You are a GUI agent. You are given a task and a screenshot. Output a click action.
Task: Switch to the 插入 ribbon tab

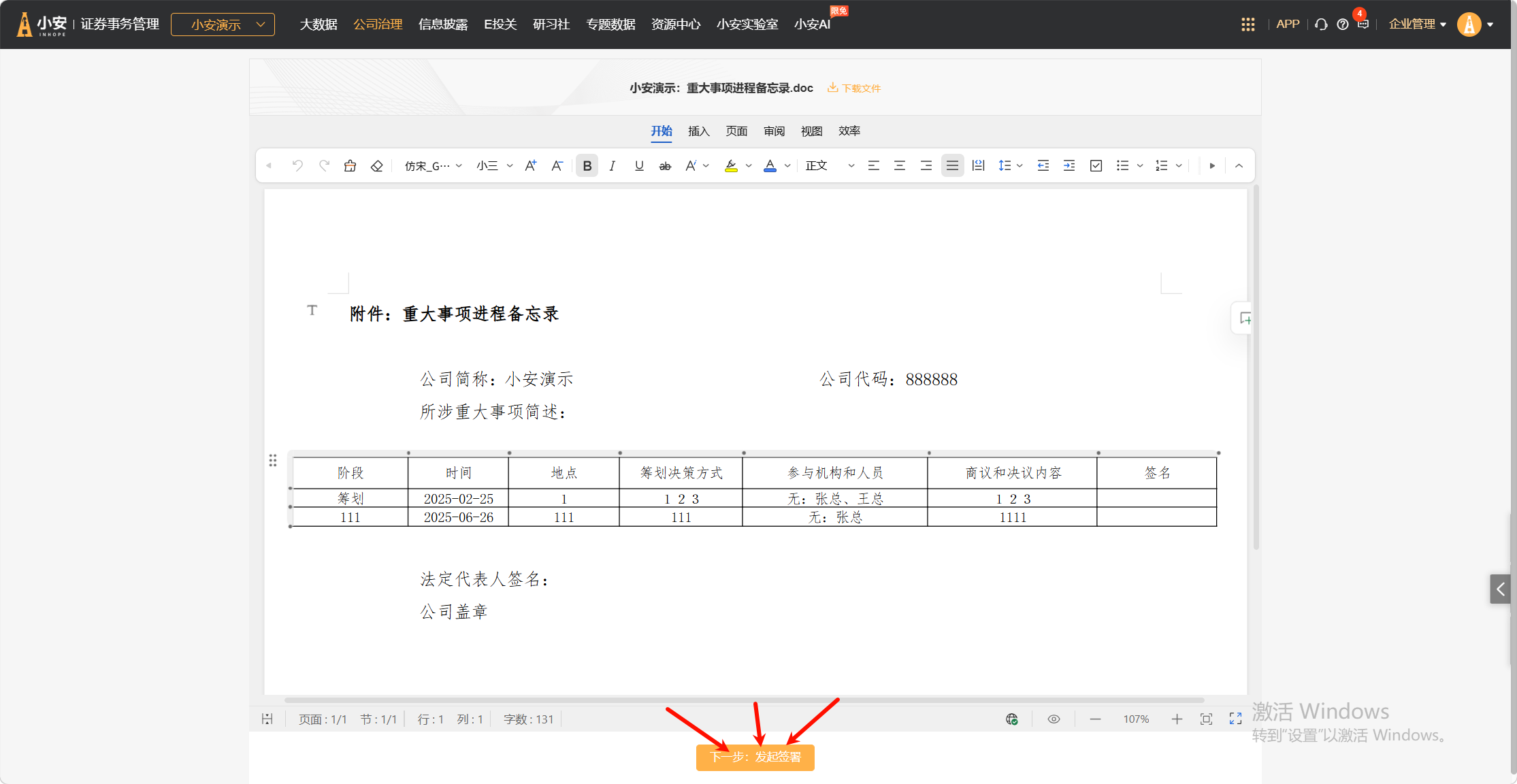click(x=698, y=131)
